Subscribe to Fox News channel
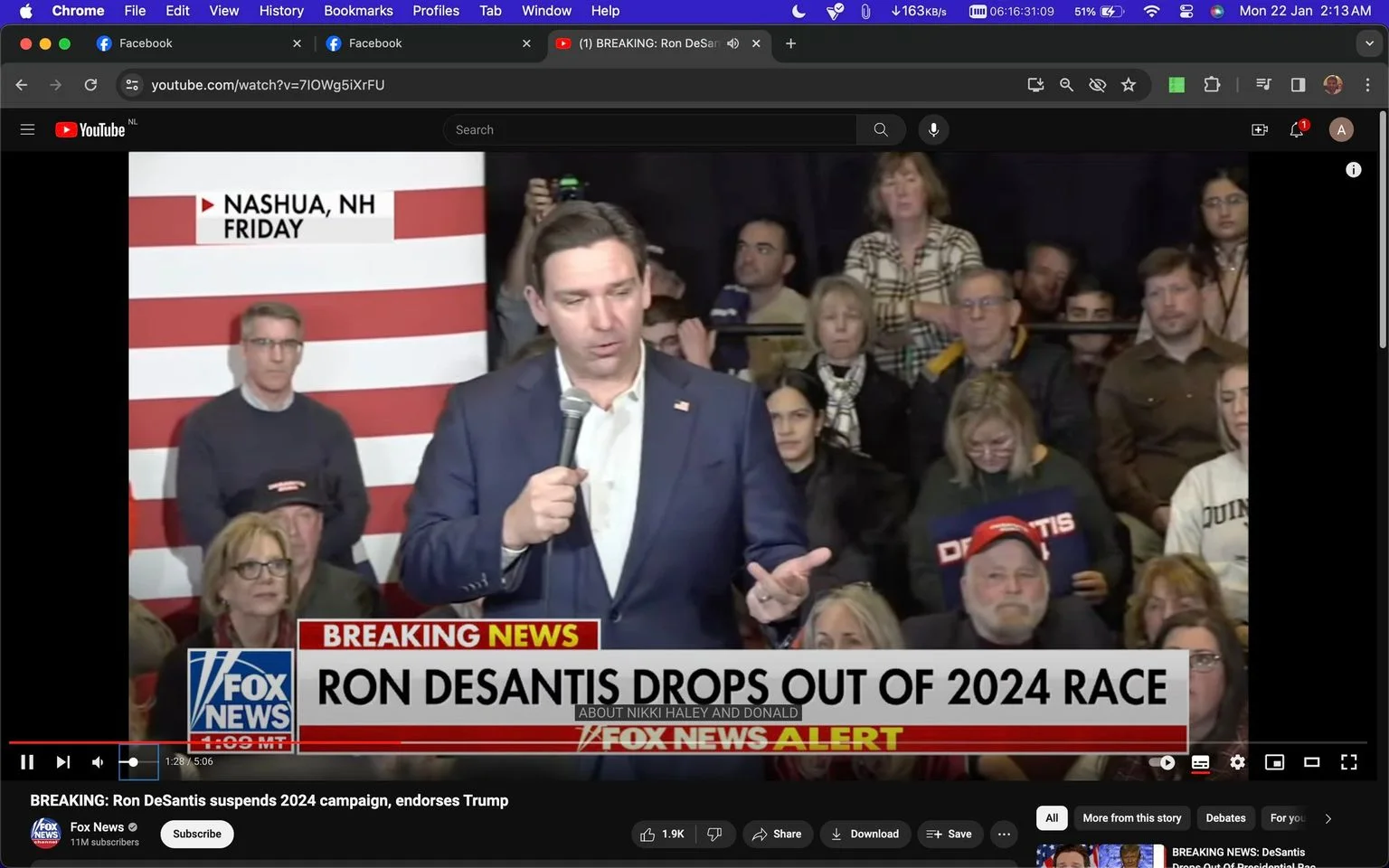This screenshot has height=868, width=1389. point(197,834)
